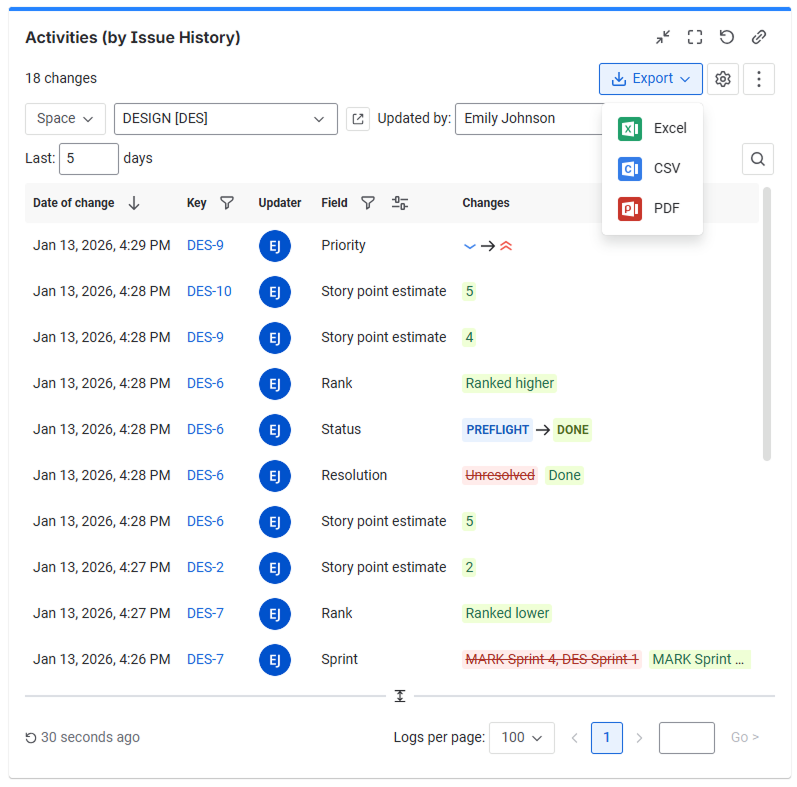
Task: Click EJ avatar in Status row
Action: point(275,430)
